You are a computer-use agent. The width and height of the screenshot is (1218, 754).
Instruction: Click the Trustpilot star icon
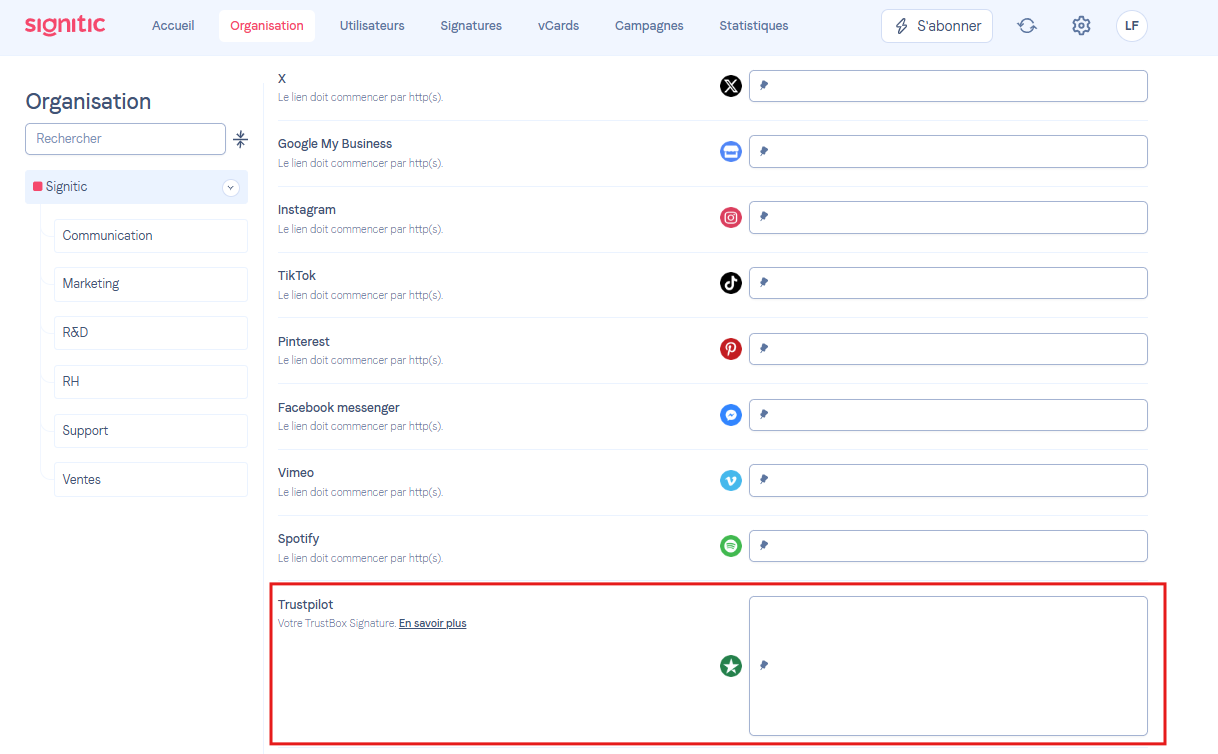coord(731,666)
